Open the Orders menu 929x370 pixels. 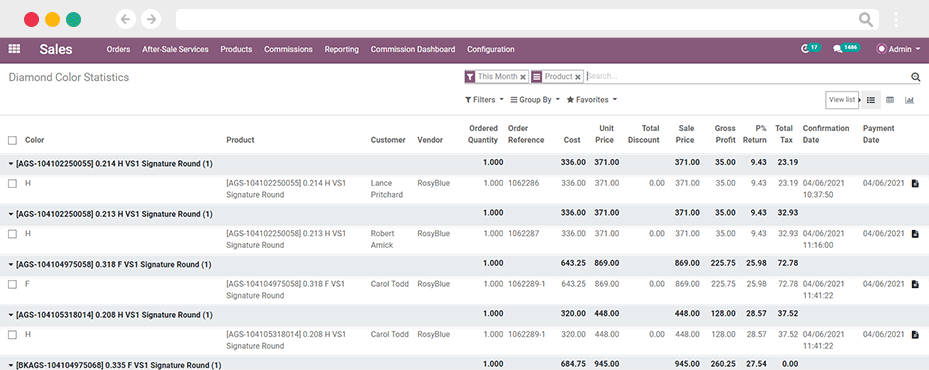click(118, 49)
